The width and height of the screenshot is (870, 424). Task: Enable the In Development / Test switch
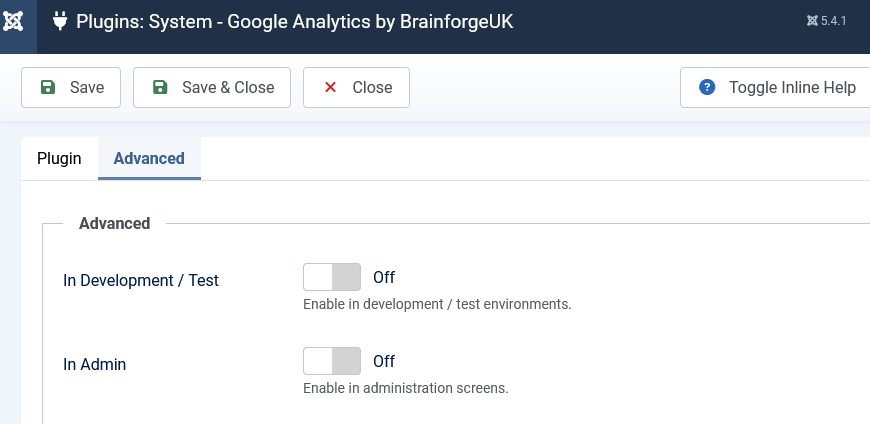(x=332, y=278)
